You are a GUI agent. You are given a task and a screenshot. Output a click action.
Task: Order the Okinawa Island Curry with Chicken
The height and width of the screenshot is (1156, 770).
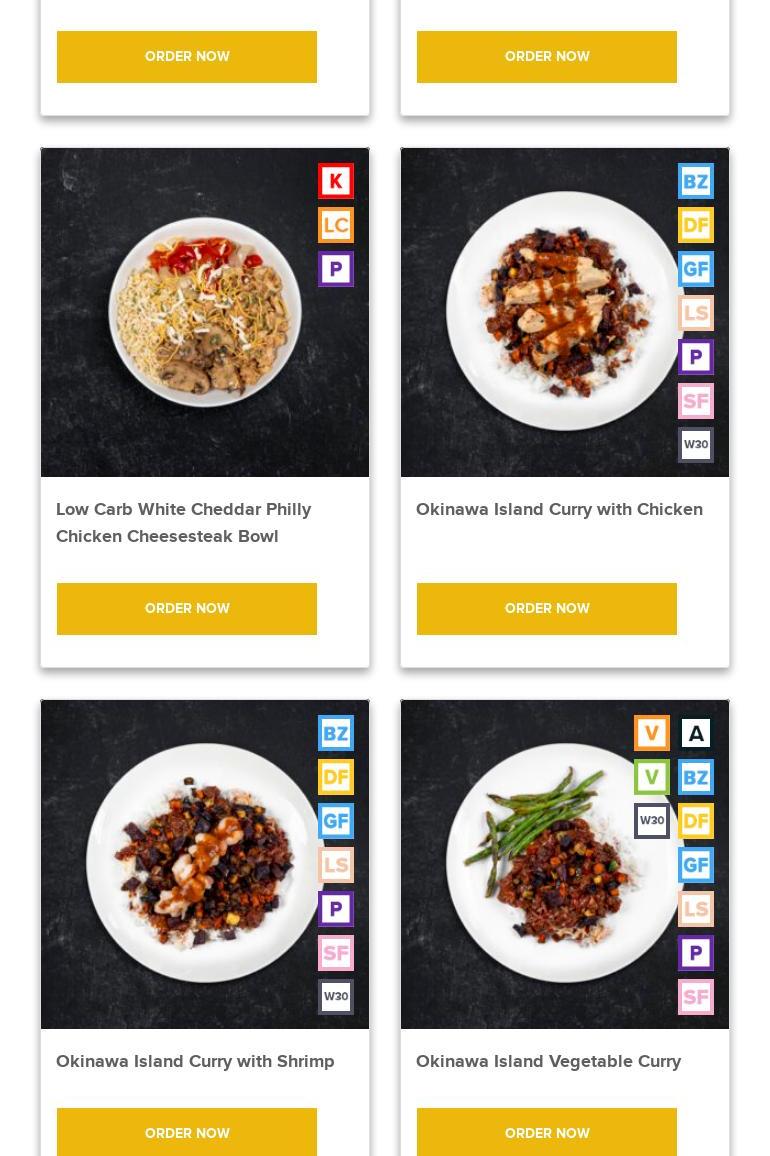[547, 609]
